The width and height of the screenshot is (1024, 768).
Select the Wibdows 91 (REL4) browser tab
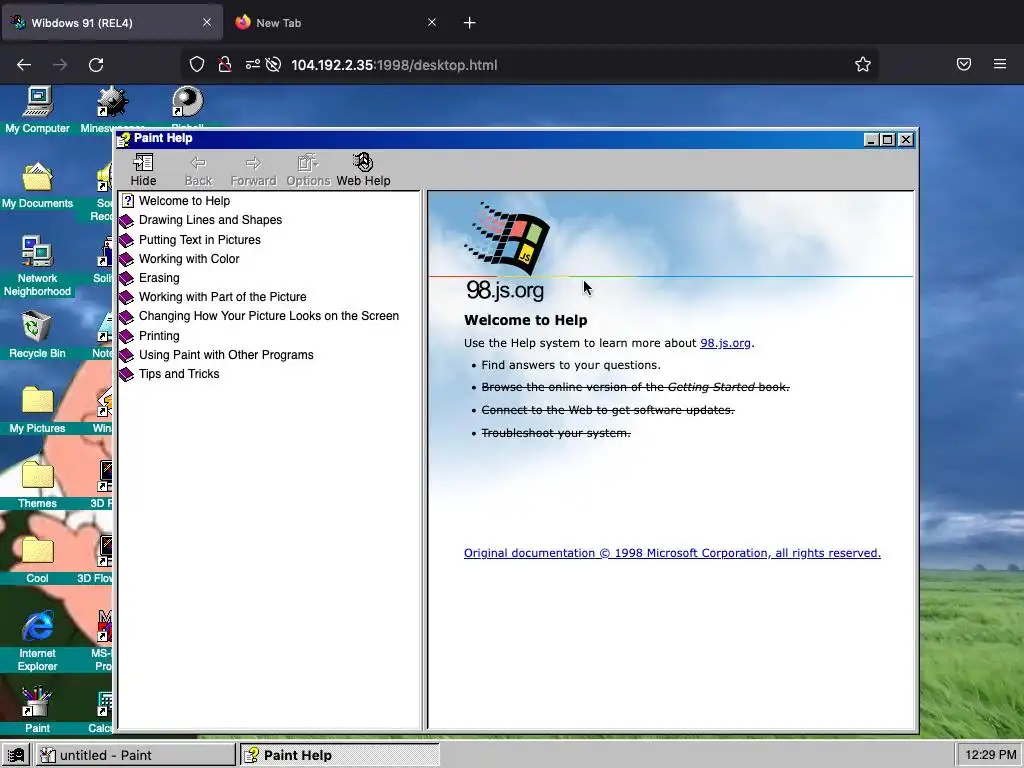[112, 23]
